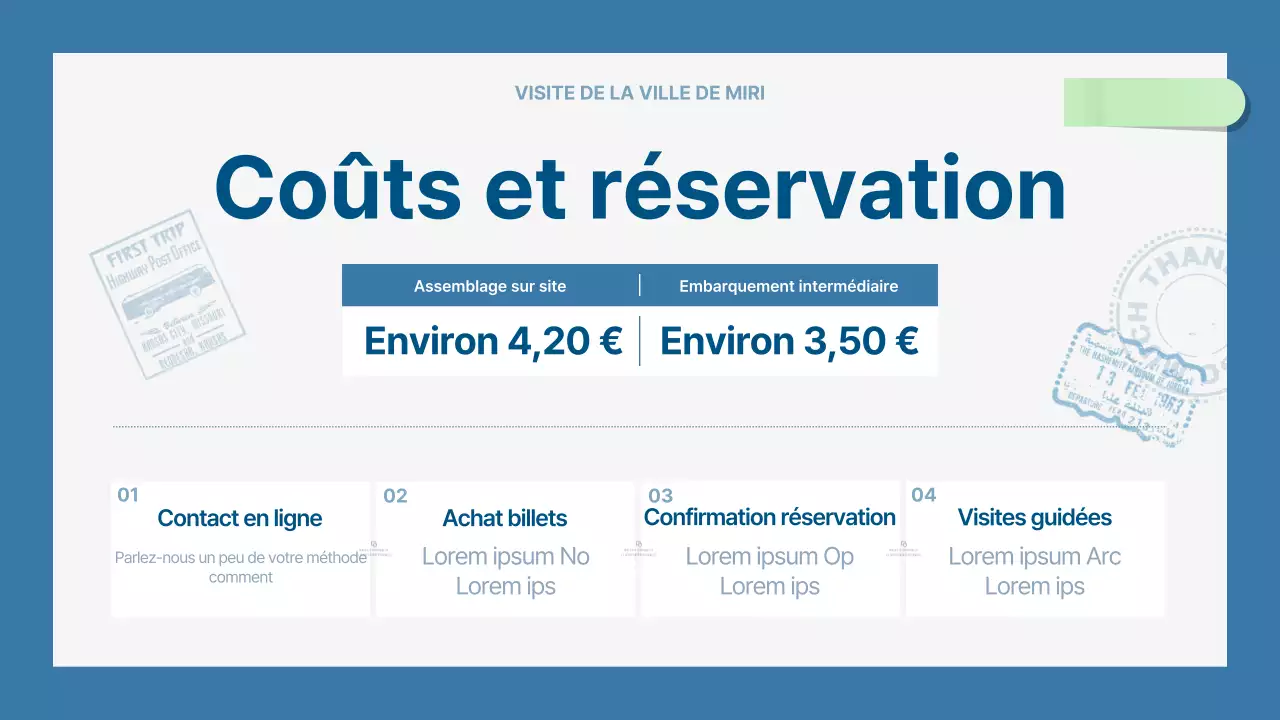The image size is (1280, 720).
Task: Click the First Trip bus stamp
Action: pos(167,293)
